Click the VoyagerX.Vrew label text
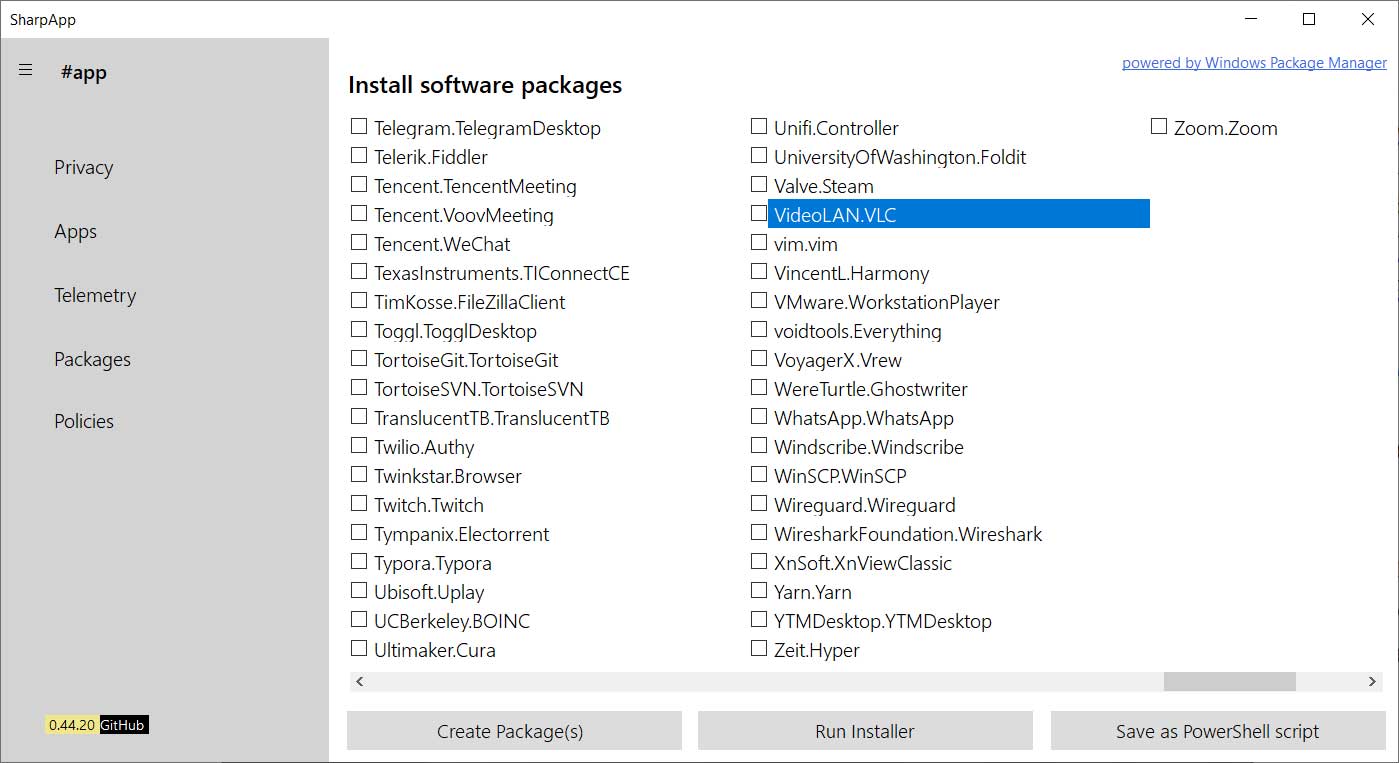1399x763 pixels. point(838,360)
